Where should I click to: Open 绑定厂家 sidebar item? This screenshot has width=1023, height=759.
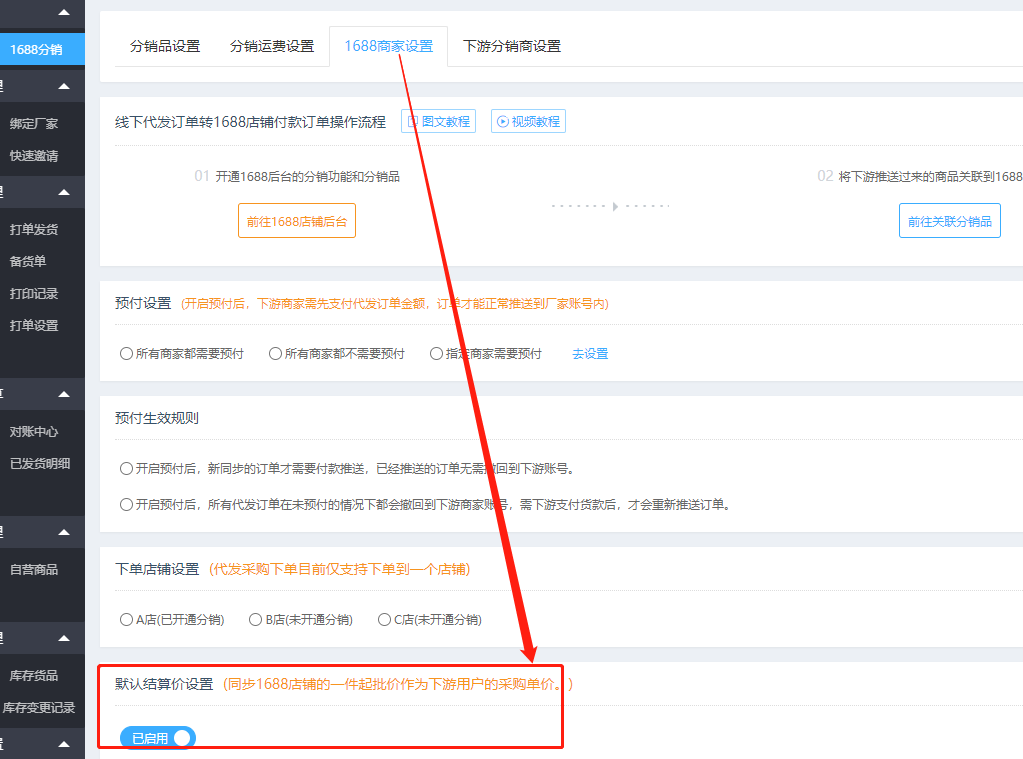point(34,123)
